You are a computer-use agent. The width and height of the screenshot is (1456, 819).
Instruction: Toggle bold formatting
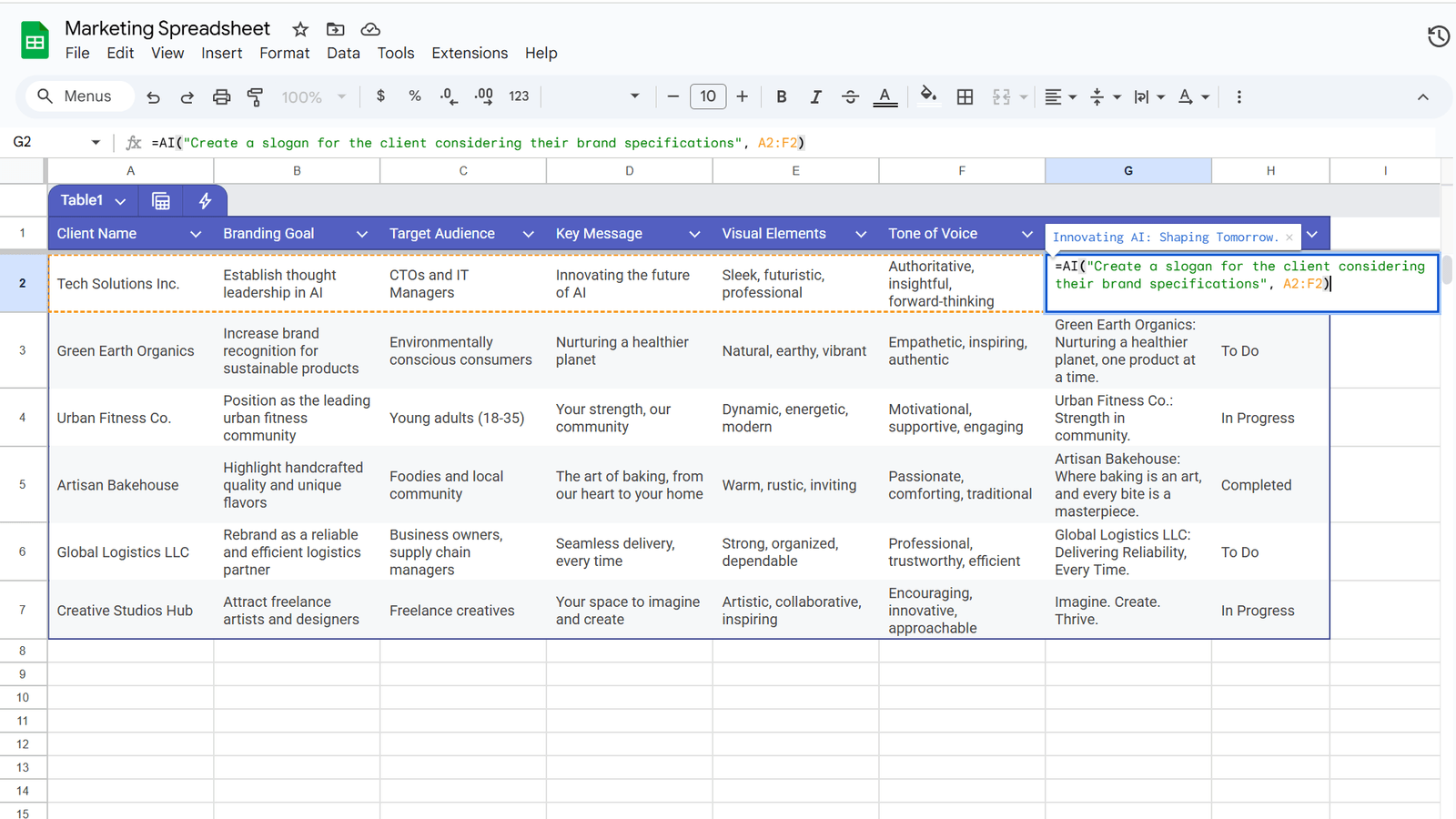point(781,96)
